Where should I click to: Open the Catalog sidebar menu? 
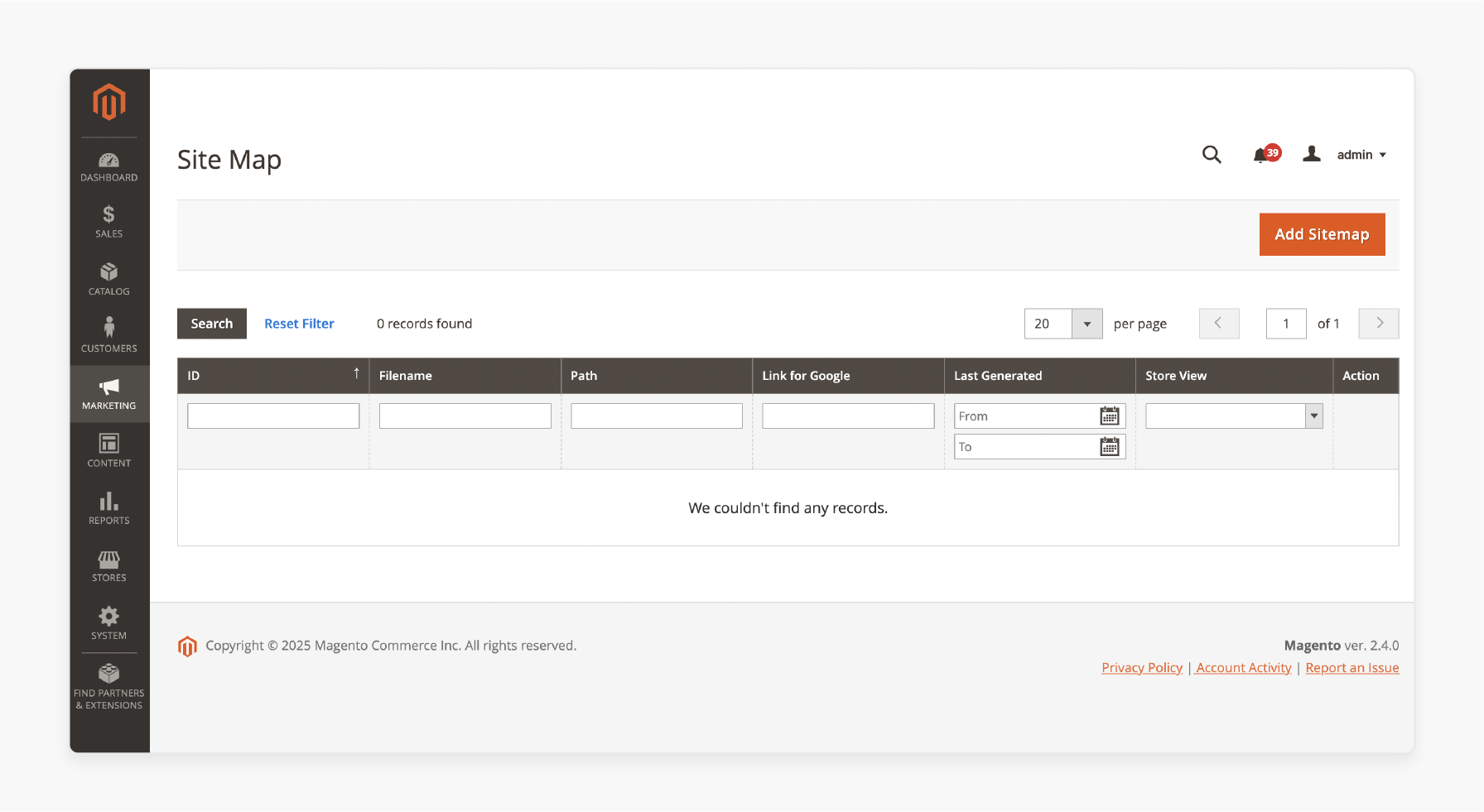point(109,281)
